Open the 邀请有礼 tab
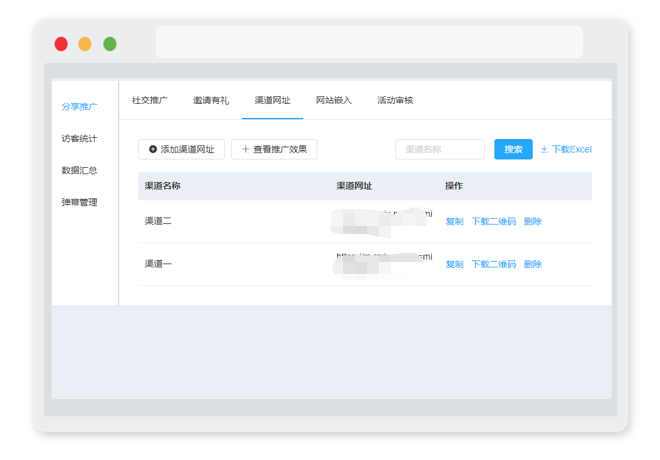Screen dimensions: 660x460 [x=211, y=100]
